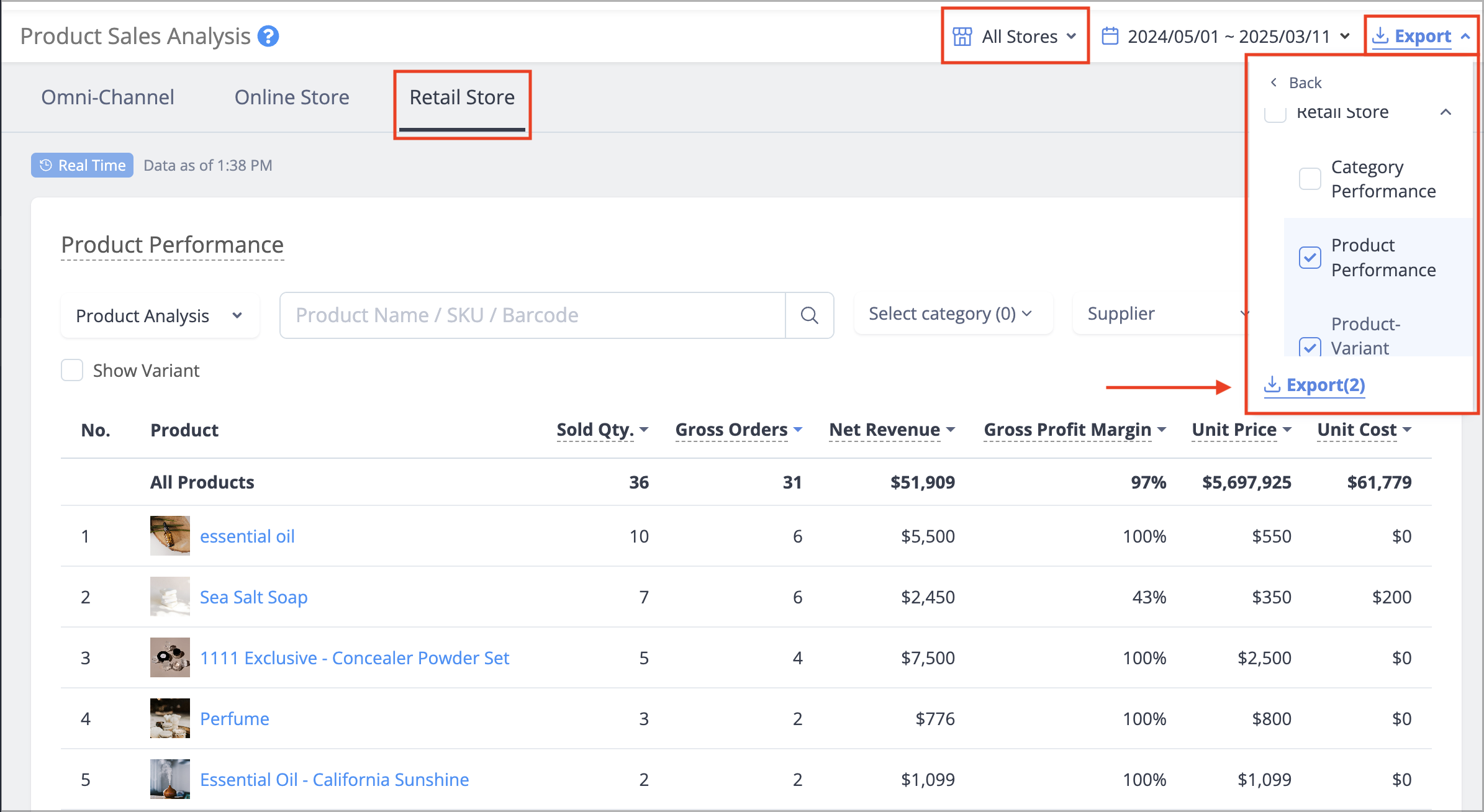The image size is (1484, 812).
Task: Click the storefront icon beside All Stores
Action: tap(962, 37)
